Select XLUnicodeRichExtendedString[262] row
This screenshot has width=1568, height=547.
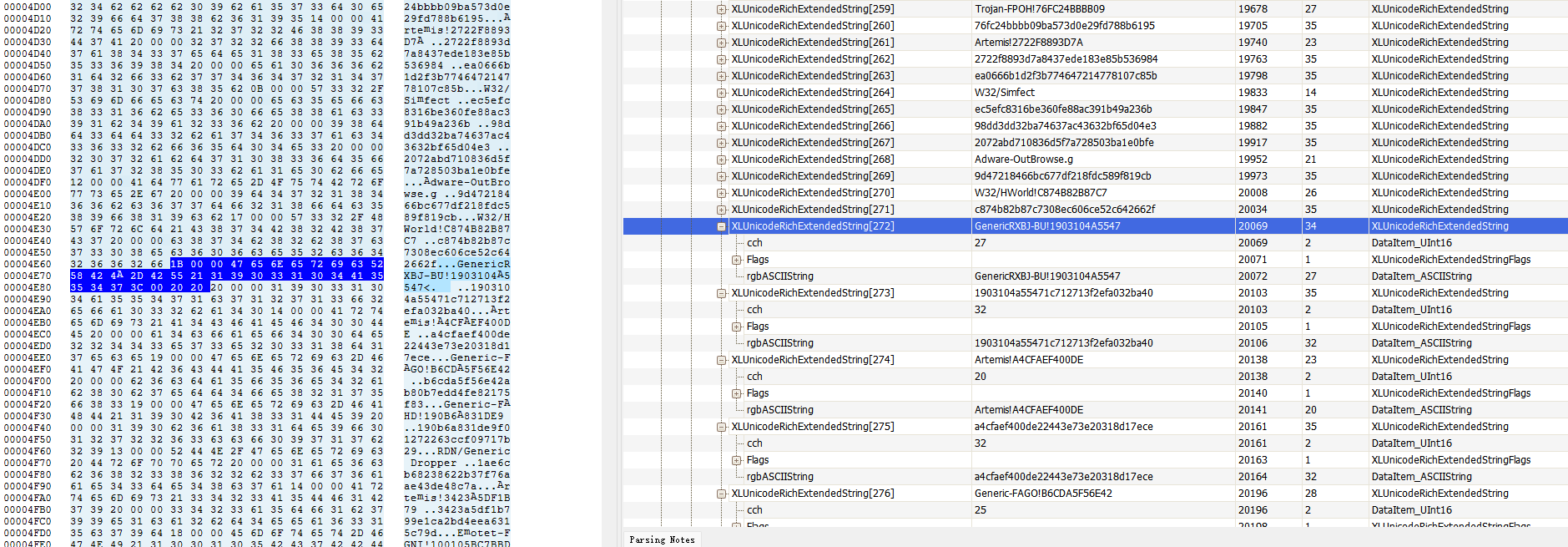click(x=1095, y=59)
